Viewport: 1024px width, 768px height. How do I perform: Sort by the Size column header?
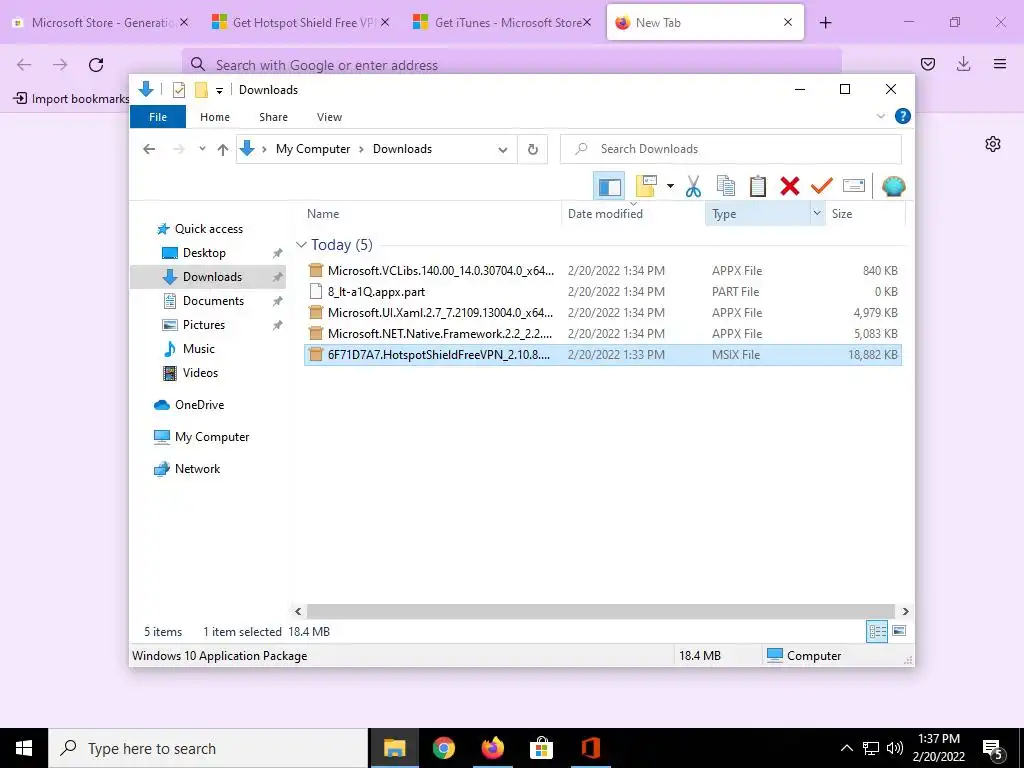[865, 214]
